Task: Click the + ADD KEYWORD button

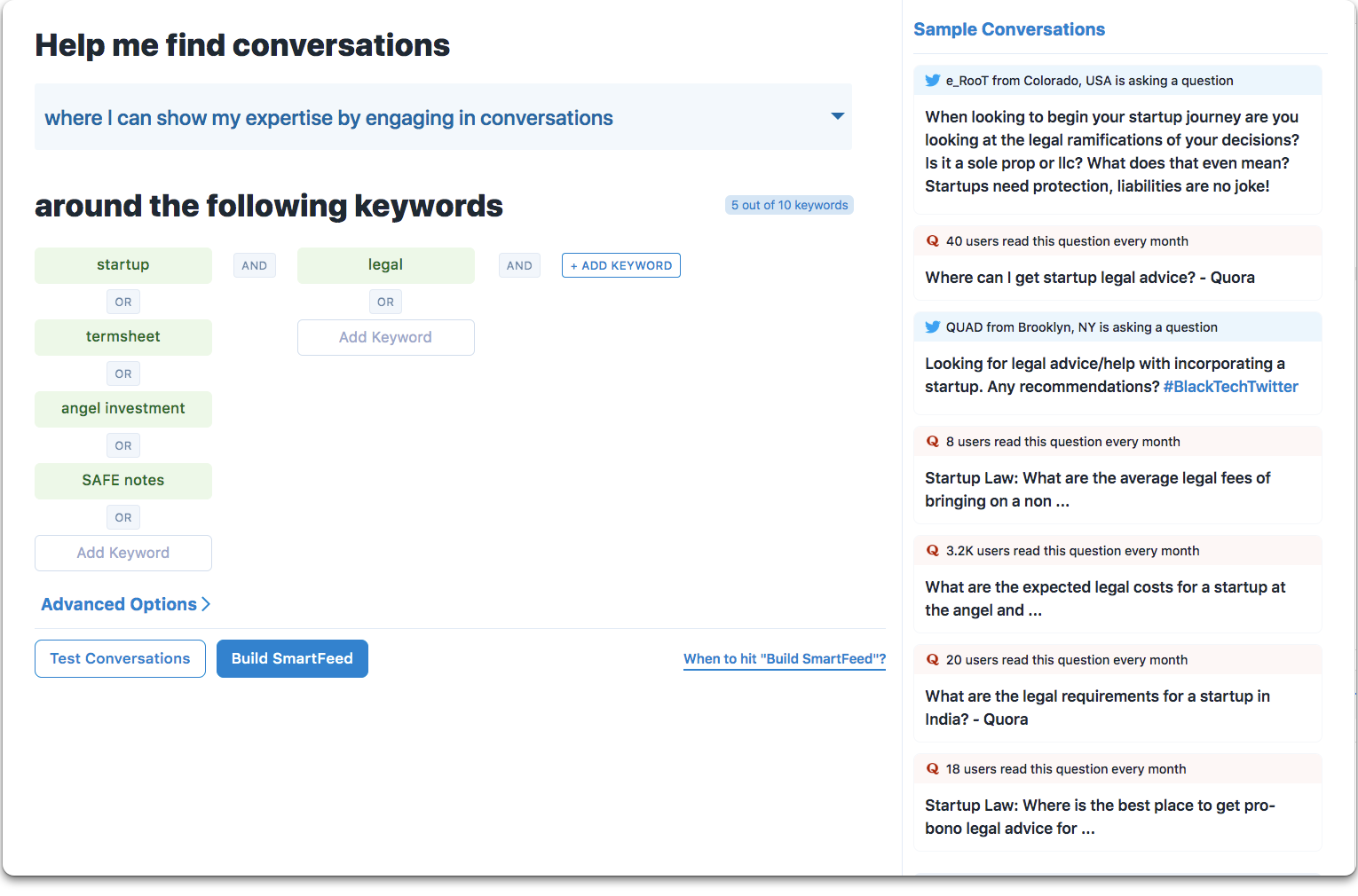Action: pos(621,265)
